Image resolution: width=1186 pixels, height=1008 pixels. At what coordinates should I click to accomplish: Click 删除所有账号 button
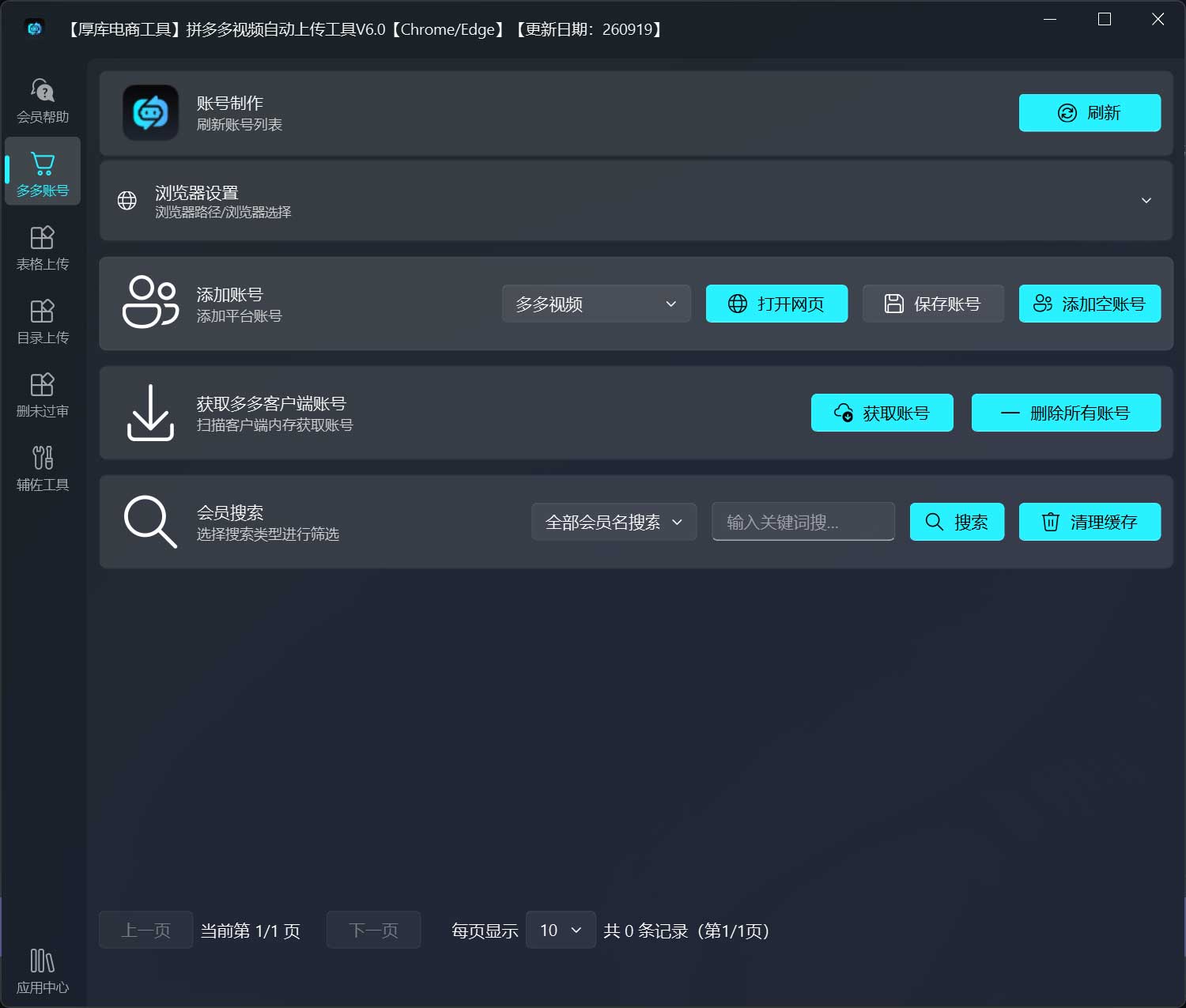[x=1066, y=413]
